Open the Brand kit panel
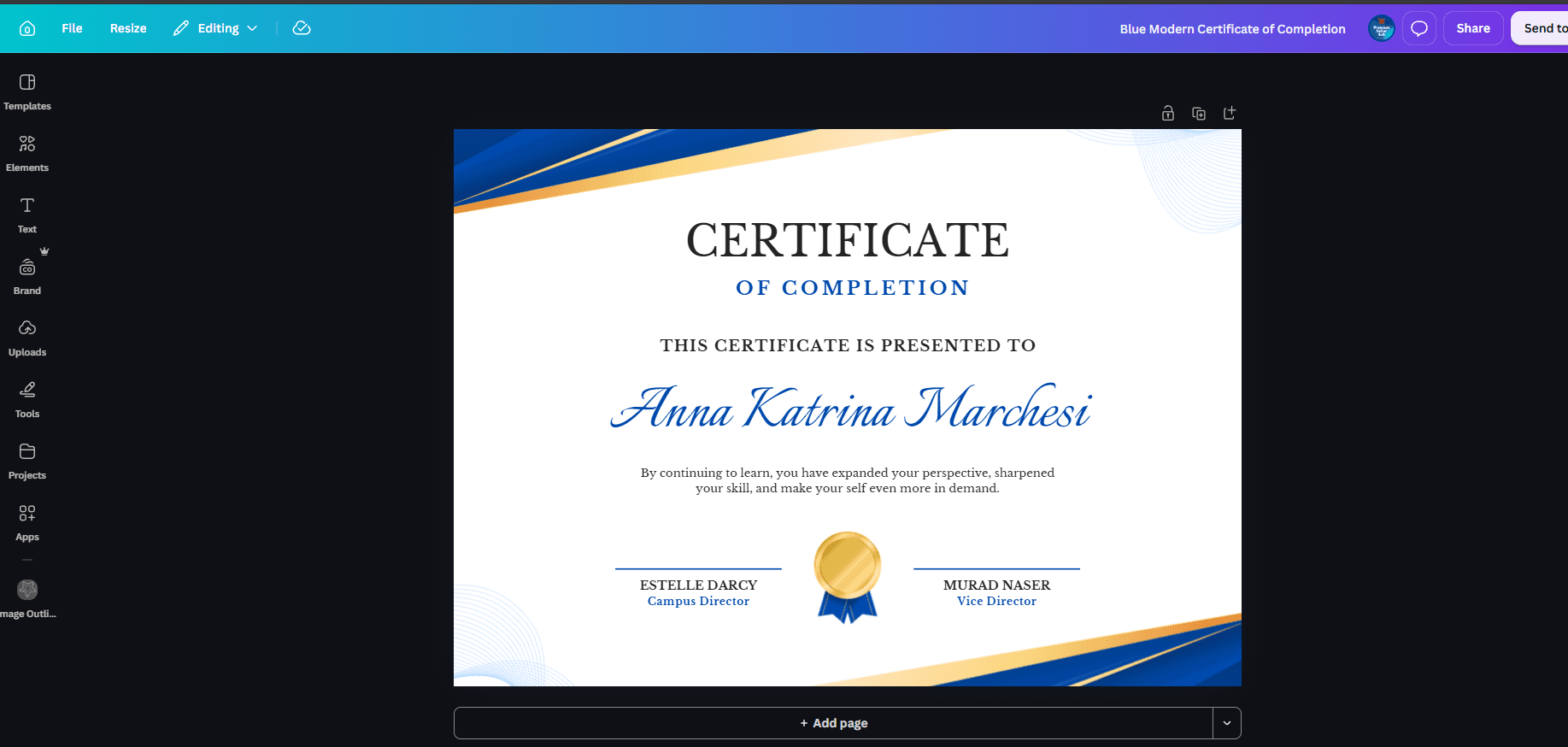The height and width of the screenshot is (747, 1568). (x=27, y=277)
